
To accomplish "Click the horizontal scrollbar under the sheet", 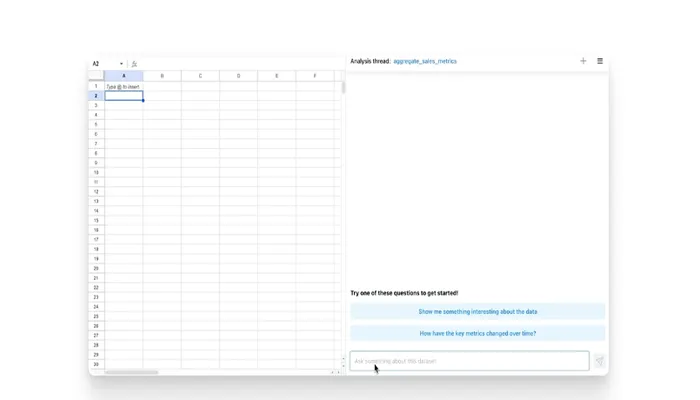I will click(x=131, y=372).
